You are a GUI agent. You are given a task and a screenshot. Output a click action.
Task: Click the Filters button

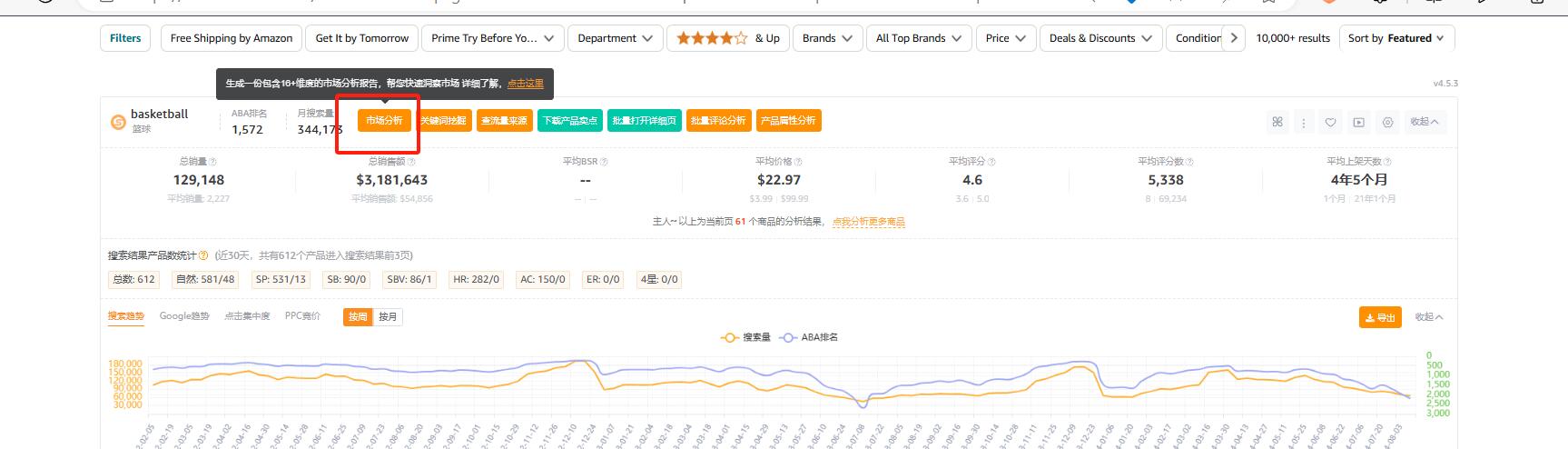125,38
